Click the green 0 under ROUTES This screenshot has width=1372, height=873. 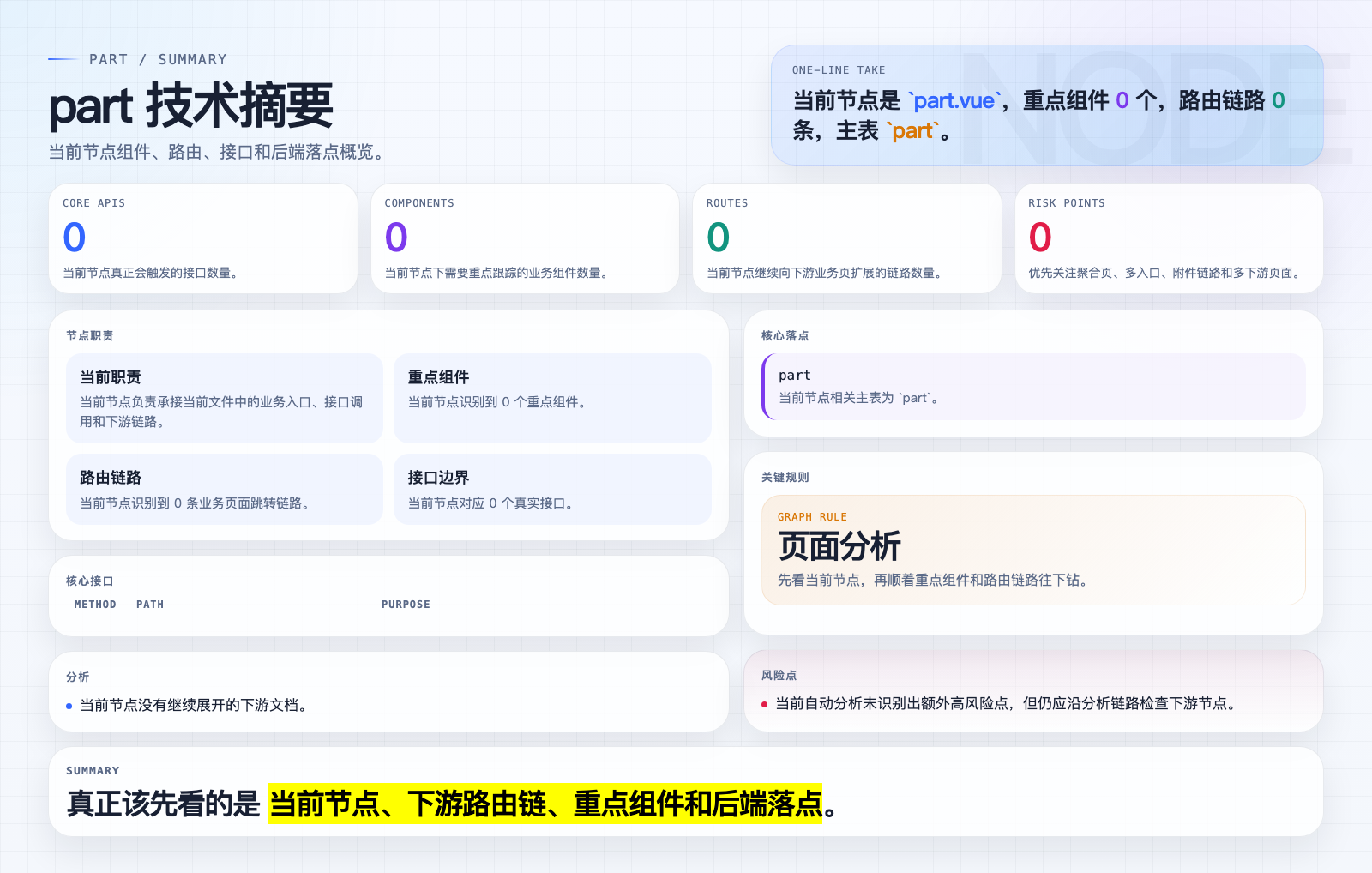719,238
